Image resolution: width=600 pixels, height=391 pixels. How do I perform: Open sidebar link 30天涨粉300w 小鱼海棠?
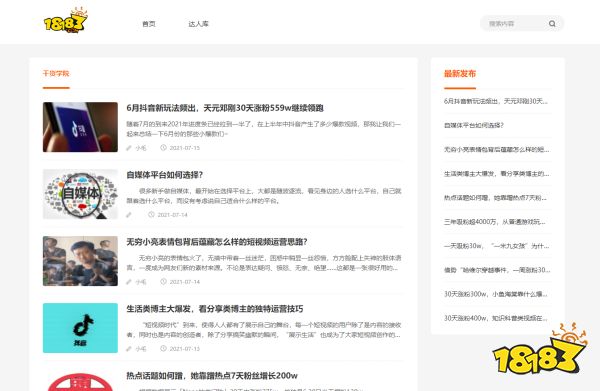pyautogui.click(x=496, y=294)
